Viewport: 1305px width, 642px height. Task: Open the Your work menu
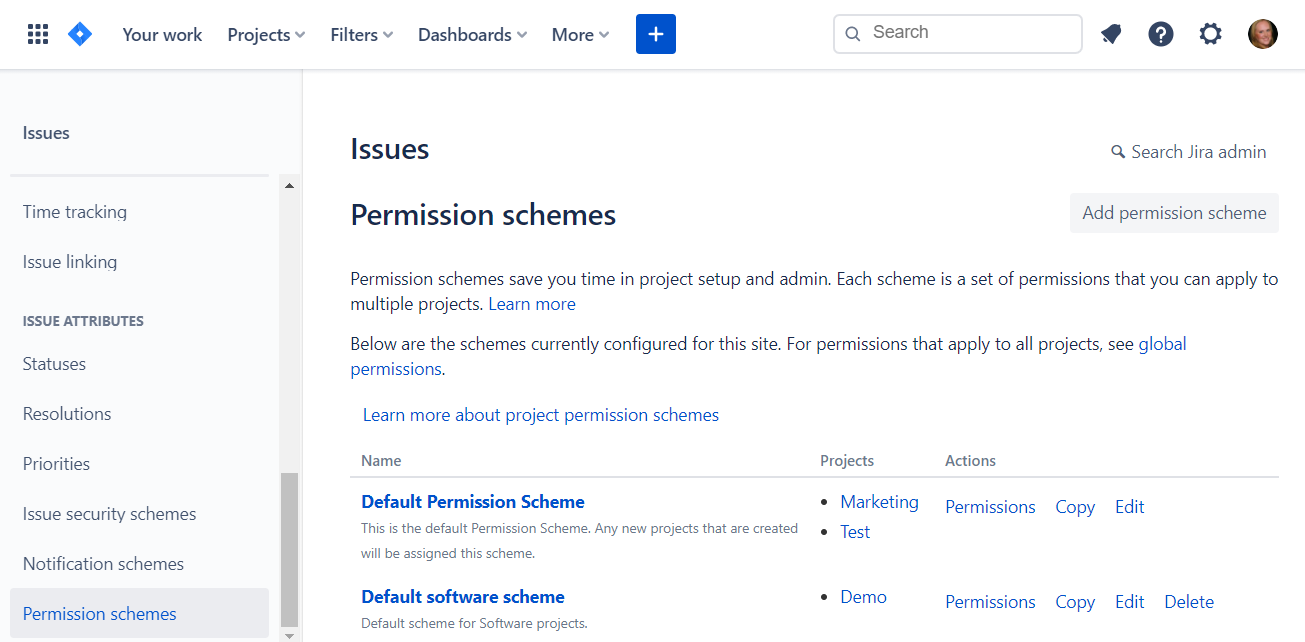pos(161,34)
